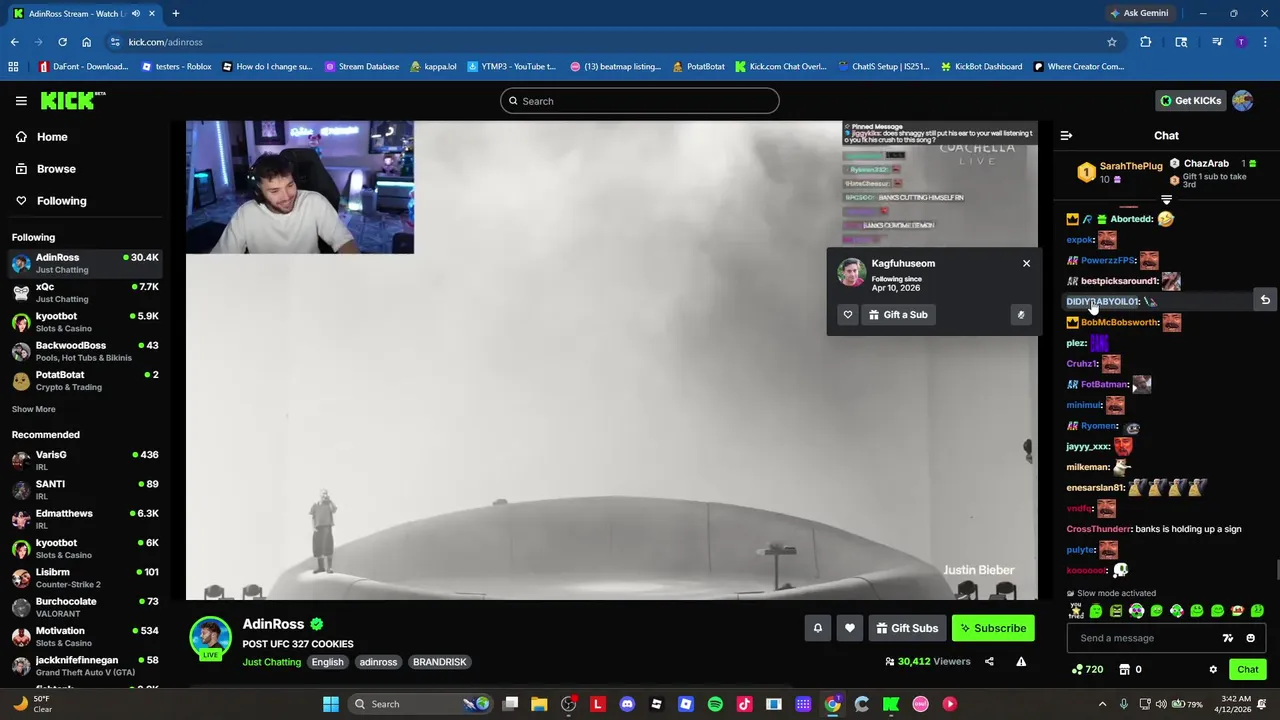Screen dimensions: 1280x720
Task: Open Discord from taskbar
Action: (627, 704)
